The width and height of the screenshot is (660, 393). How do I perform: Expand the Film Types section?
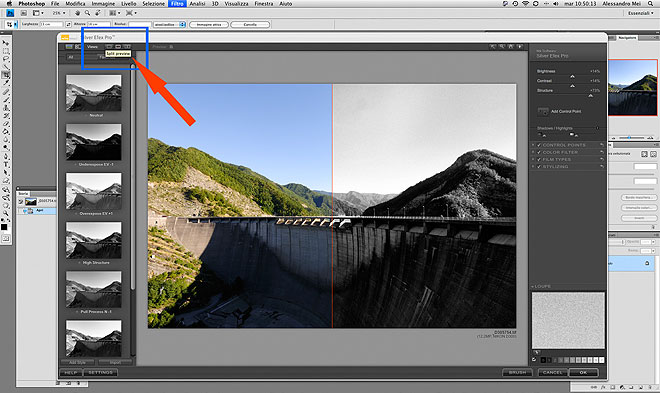pos(533,159)
